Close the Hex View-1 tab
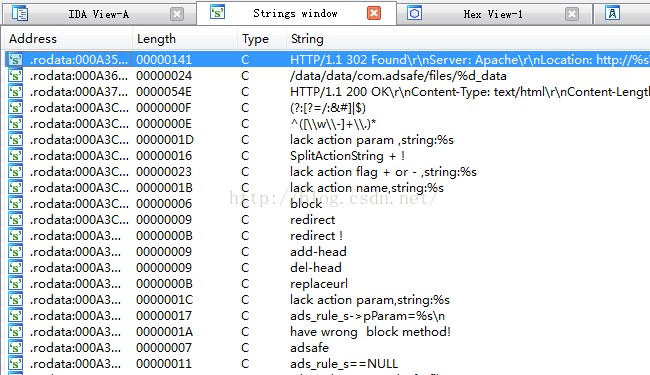Image resolution: width=650 pixels, height=375 pixels. pyautogui.click(x=572, y=14)
